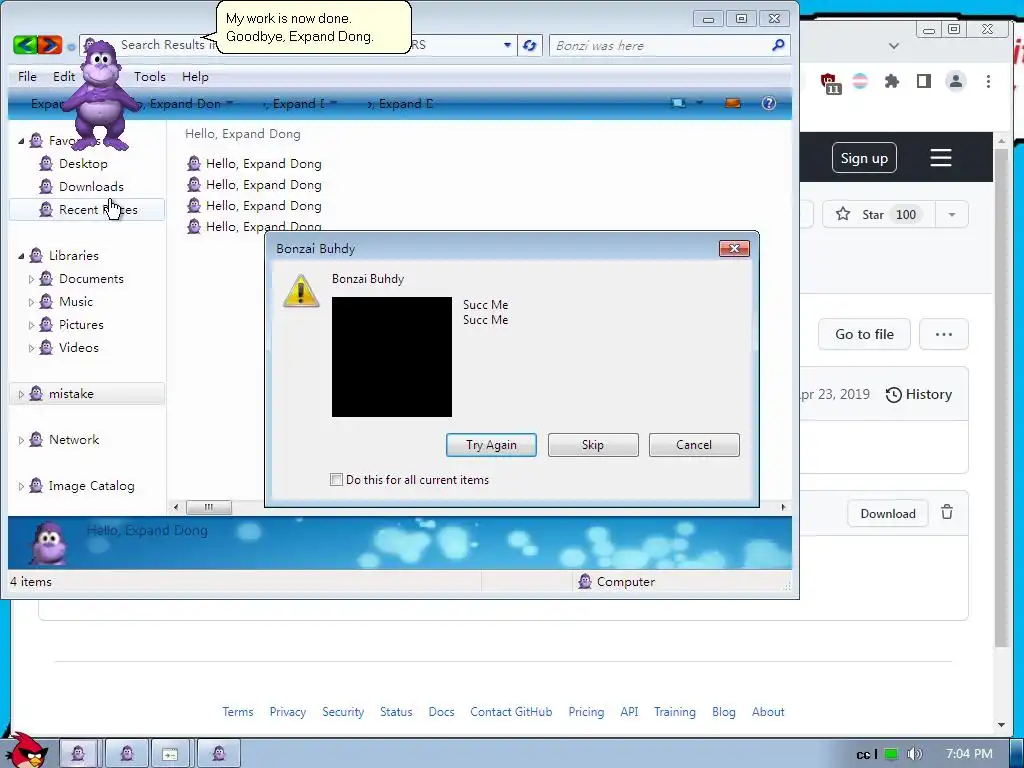Expand the Image Catalog node
This screenshot has height=768, width=1024.
21,486
